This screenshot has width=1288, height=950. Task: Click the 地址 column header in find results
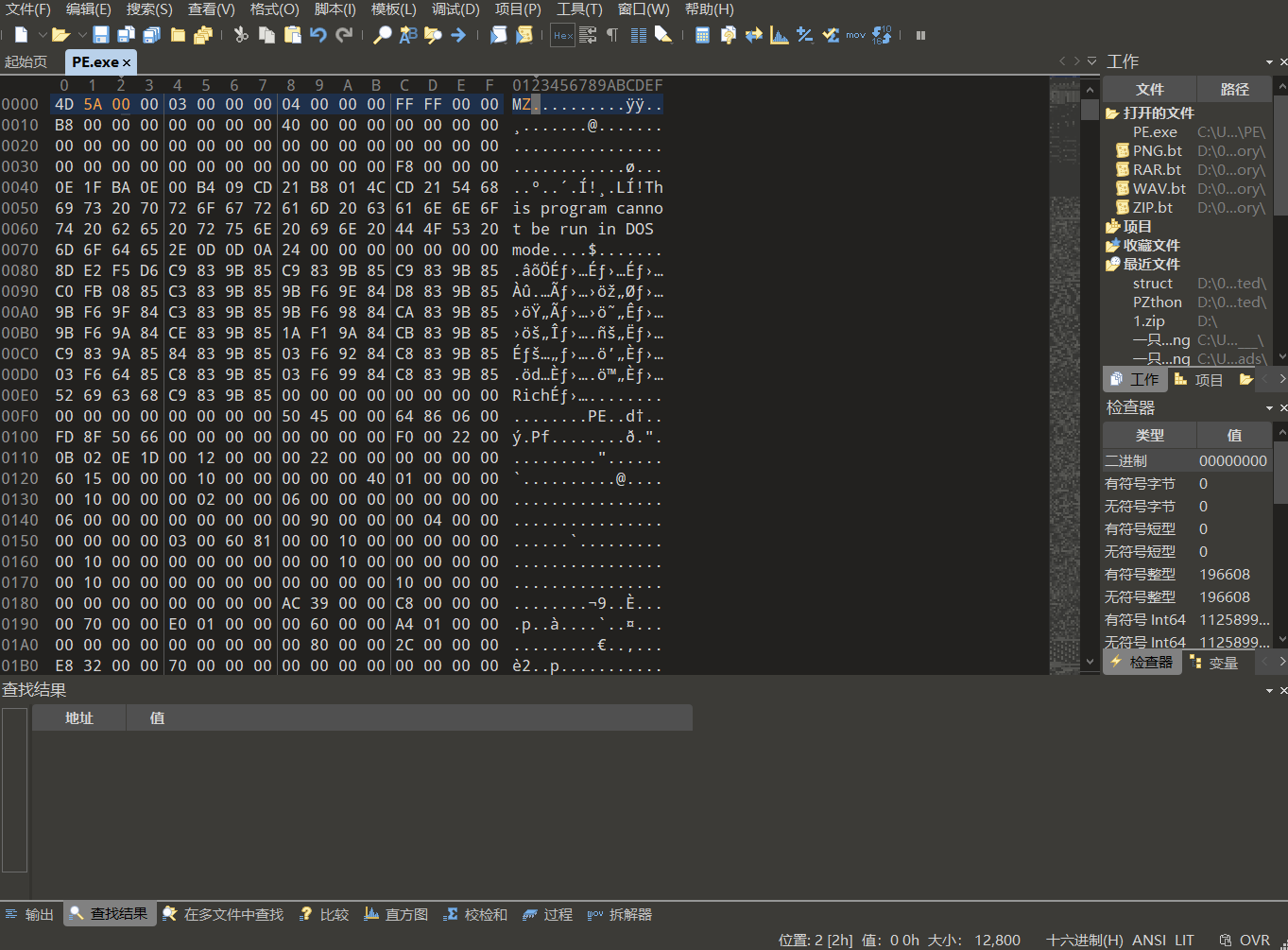79,718
